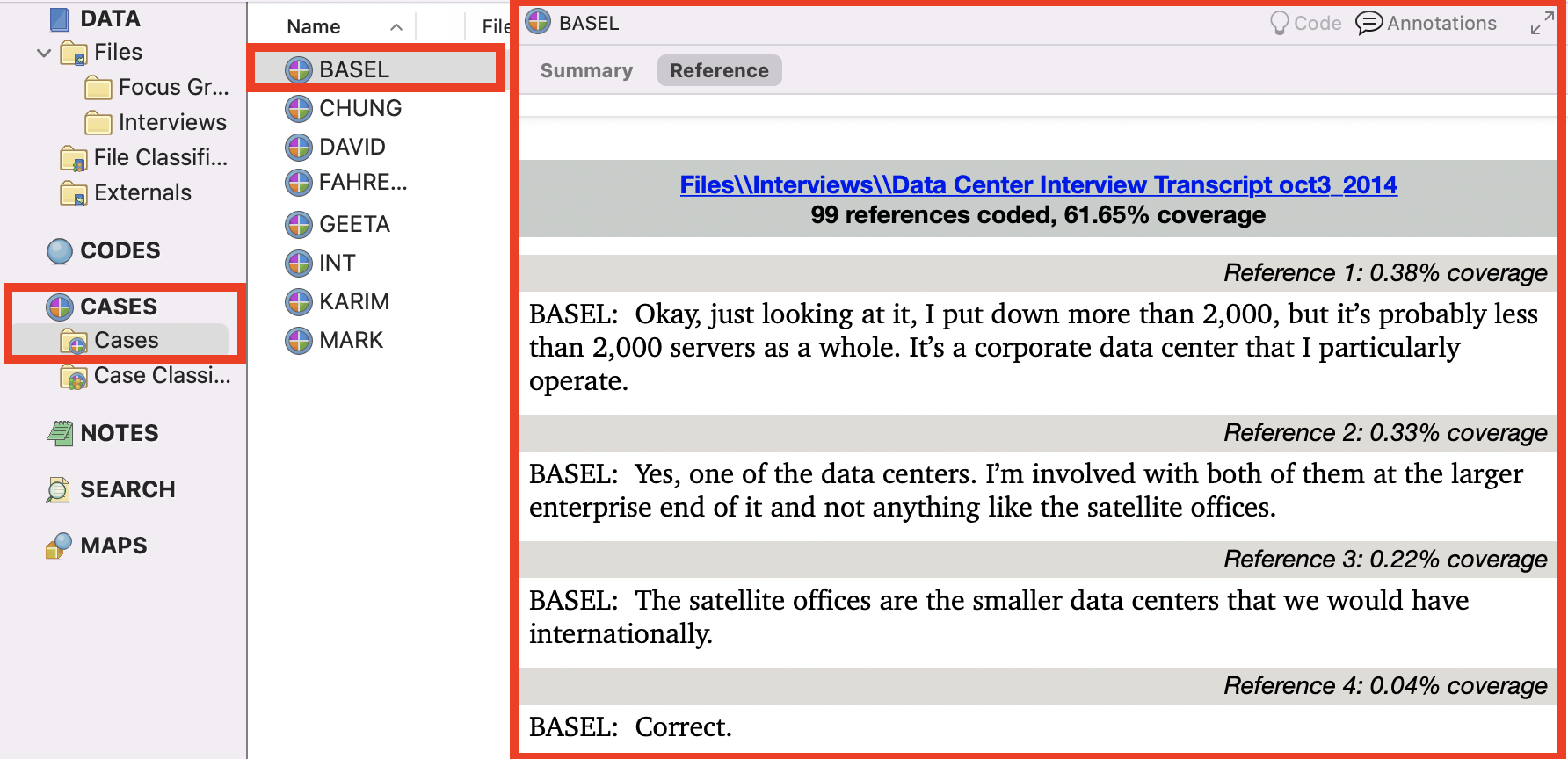
Task: Click the Code lightbulb icon
Action: click(x=1280, y=23)
